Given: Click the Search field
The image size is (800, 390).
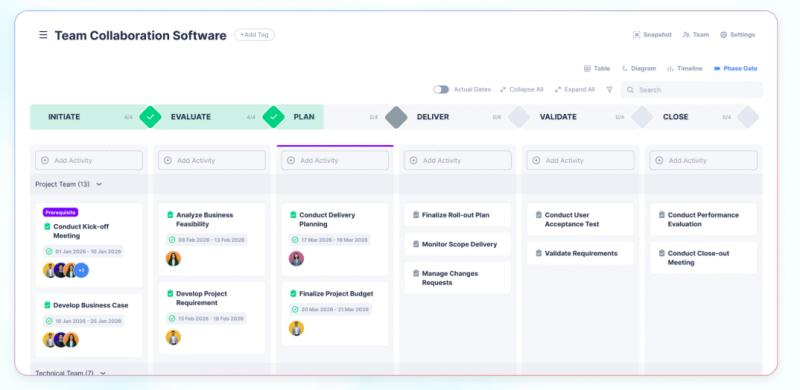Looking at the screenshot, I should tap(692, 90).
